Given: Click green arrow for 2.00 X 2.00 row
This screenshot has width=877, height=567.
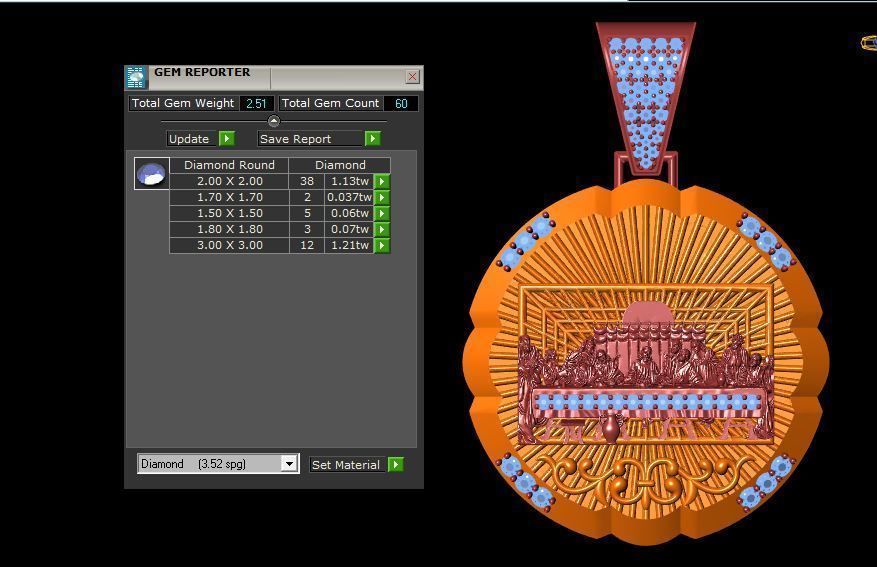Looking at the screenshot, I should 382,181.
